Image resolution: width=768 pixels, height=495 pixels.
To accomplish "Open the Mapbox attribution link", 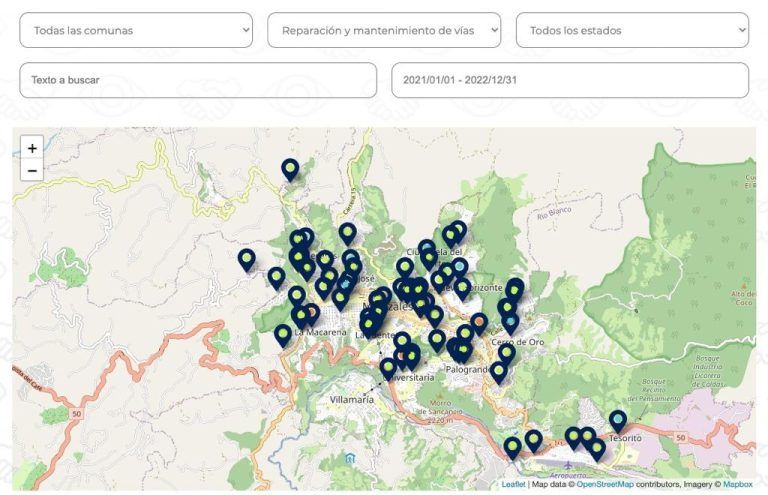I will (738, 484).
